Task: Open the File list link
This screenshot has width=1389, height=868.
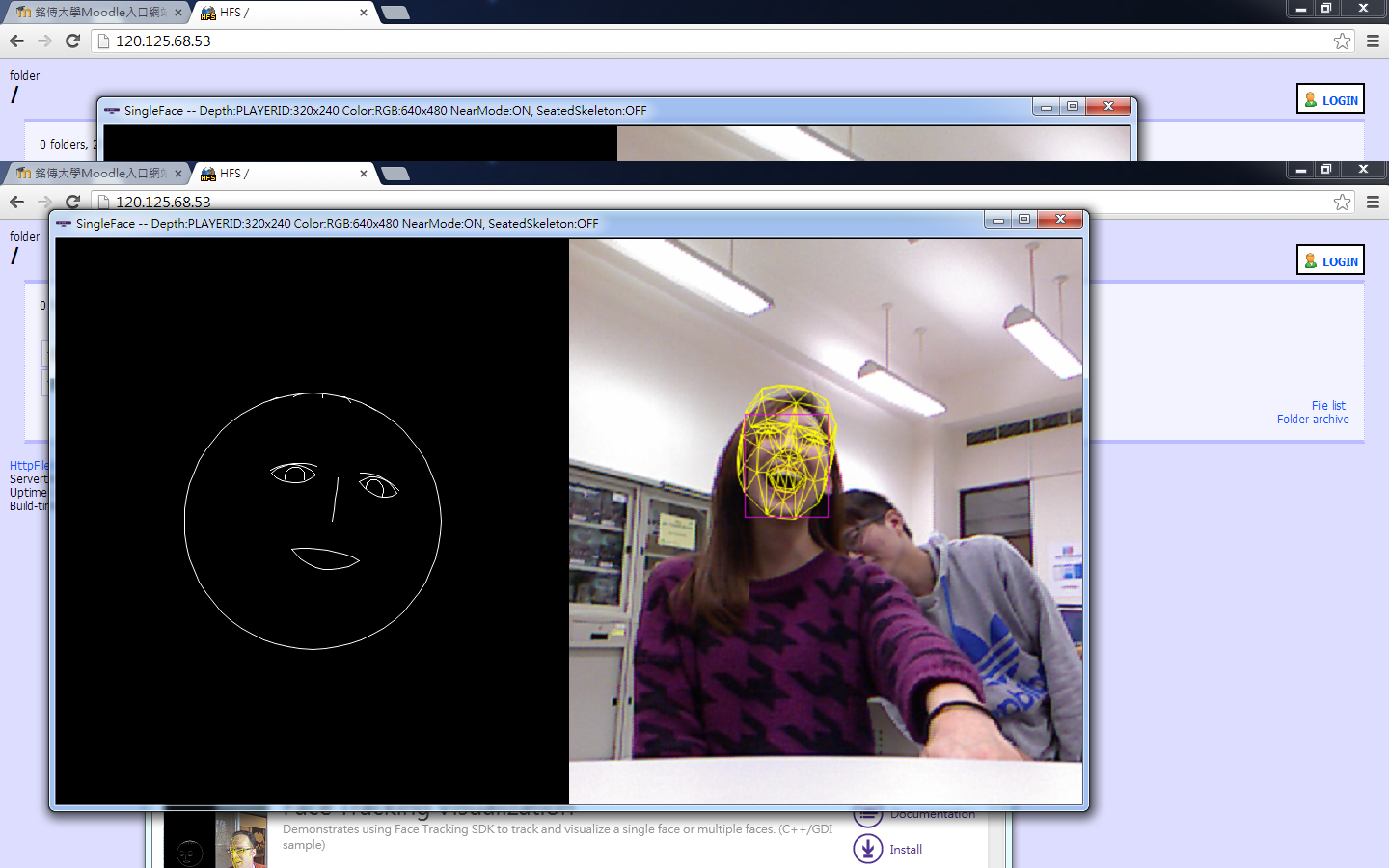Action: (1328, 406)
